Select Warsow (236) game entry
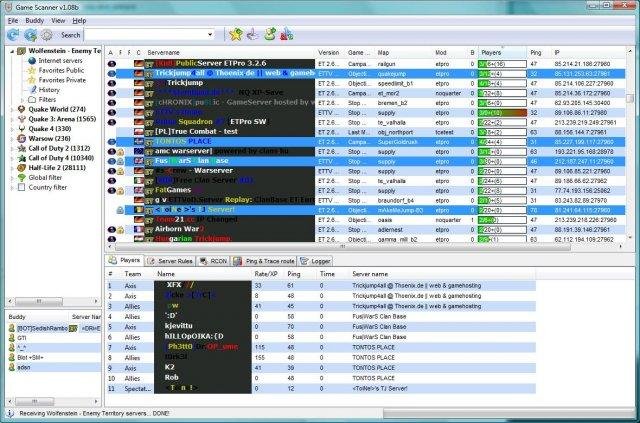This screenshot has height=423, width=640. tap(49, 138)
